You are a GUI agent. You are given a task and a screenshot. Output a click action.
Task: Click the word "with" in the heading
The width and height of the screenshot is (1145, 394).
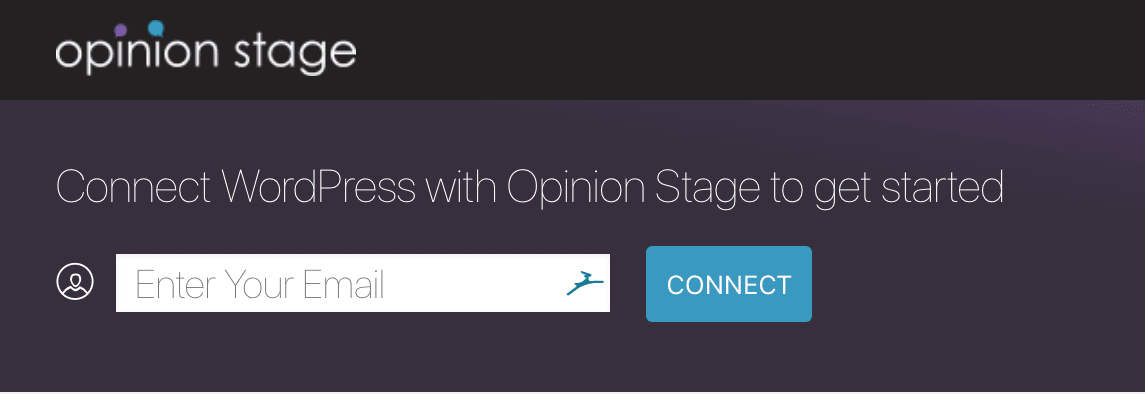pyautogui.click(x=461, y=186)
